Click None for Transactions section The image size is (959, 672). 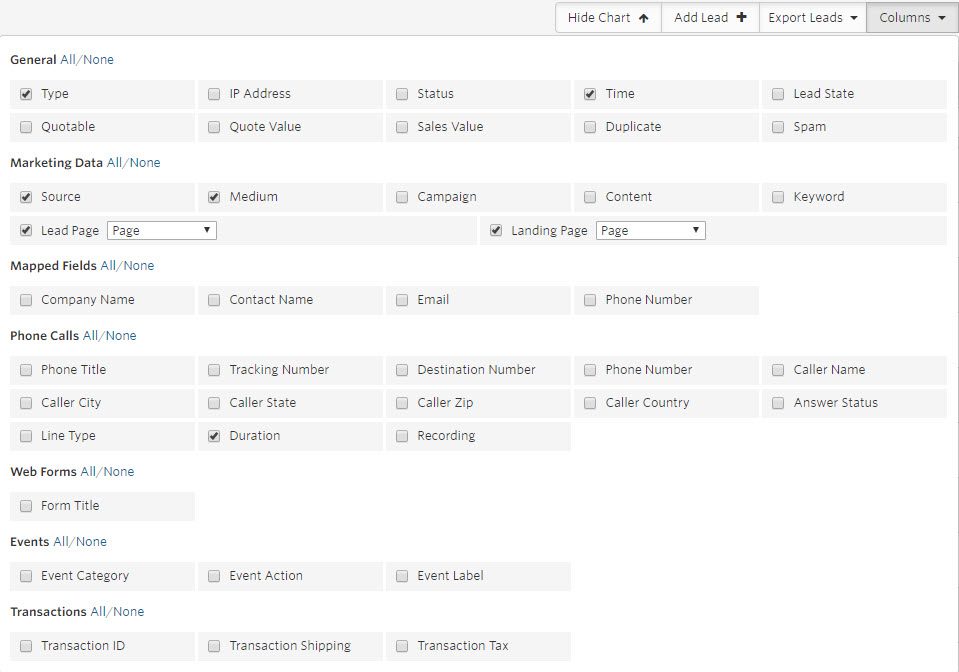(129, 611)
